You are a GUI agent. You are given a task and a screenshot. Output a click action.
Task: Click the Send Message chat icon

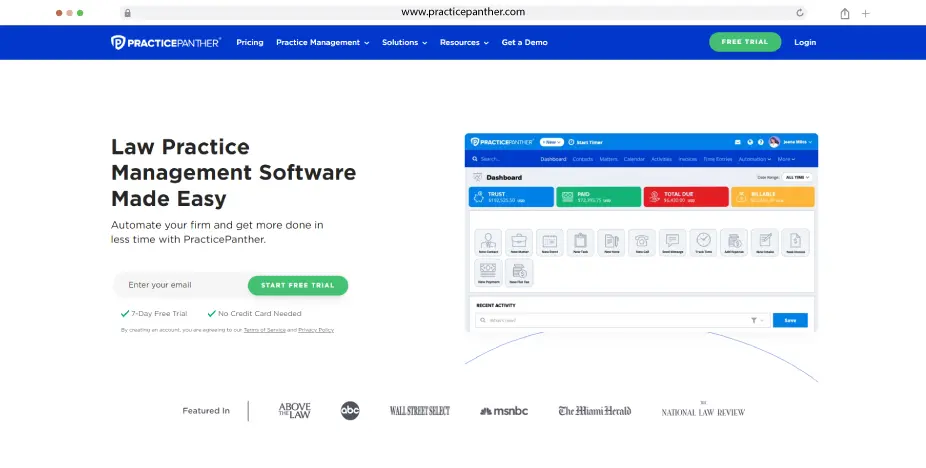tap(673, 242)
